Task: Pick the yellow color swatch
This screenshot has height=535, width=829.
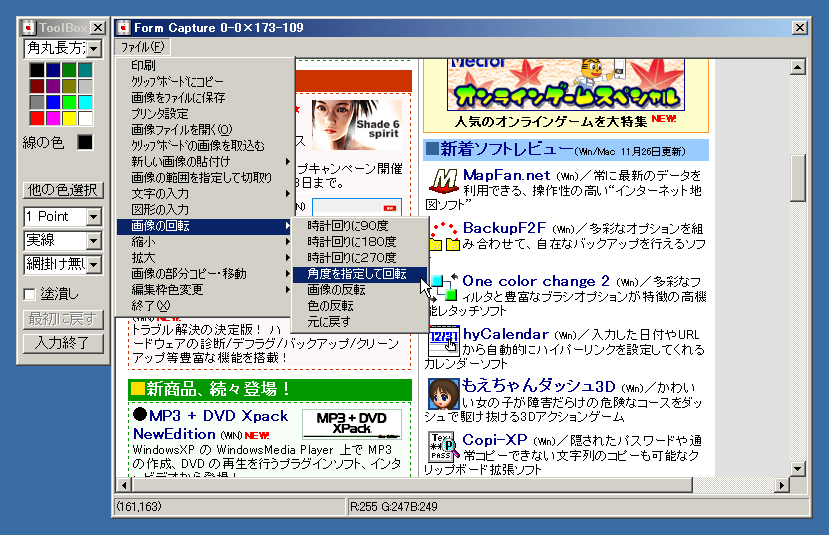Action: (x=69, y=118)
